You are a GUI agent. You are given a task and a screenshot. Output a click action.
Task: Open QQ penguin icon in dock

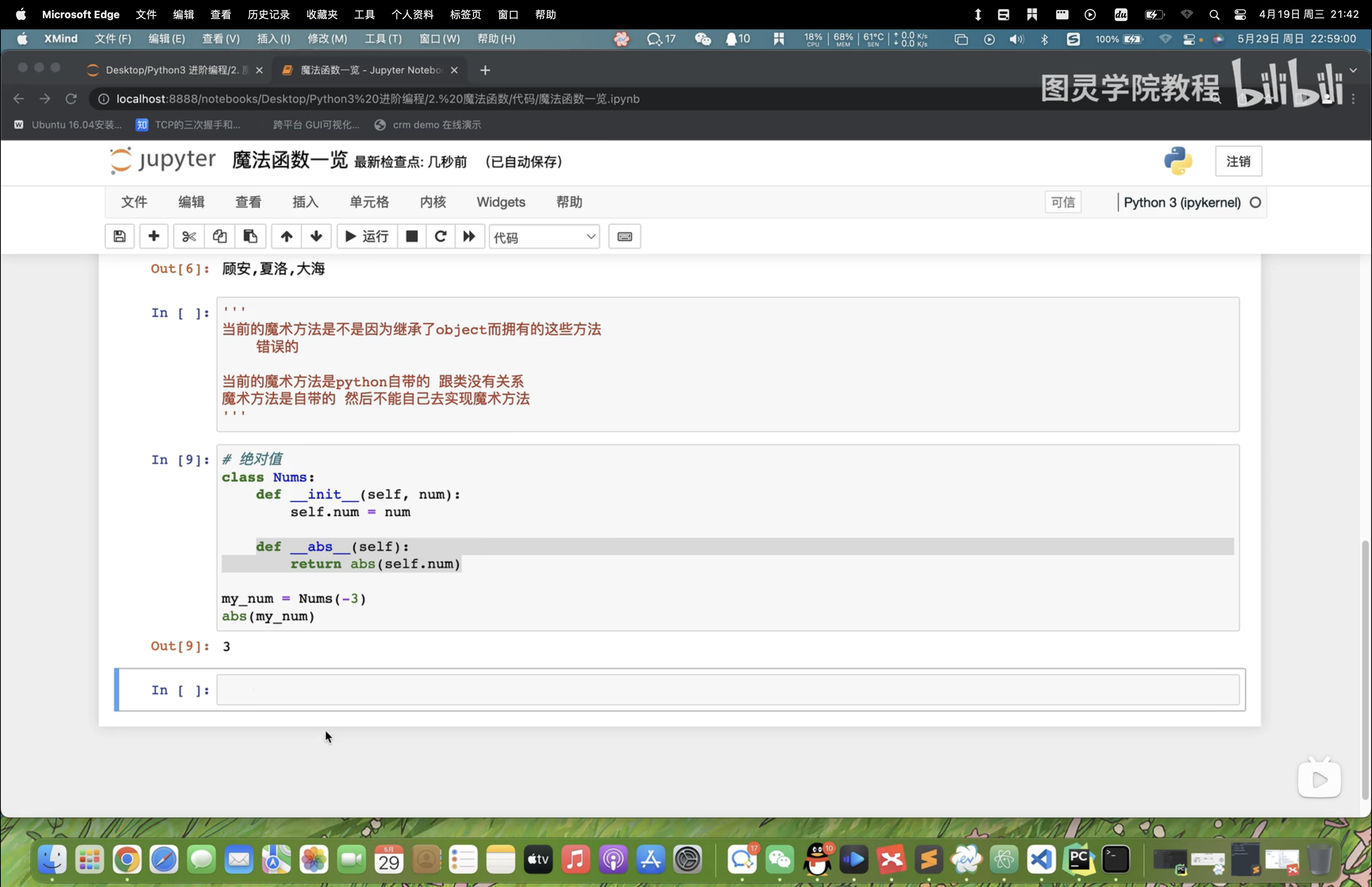(817, 860)
